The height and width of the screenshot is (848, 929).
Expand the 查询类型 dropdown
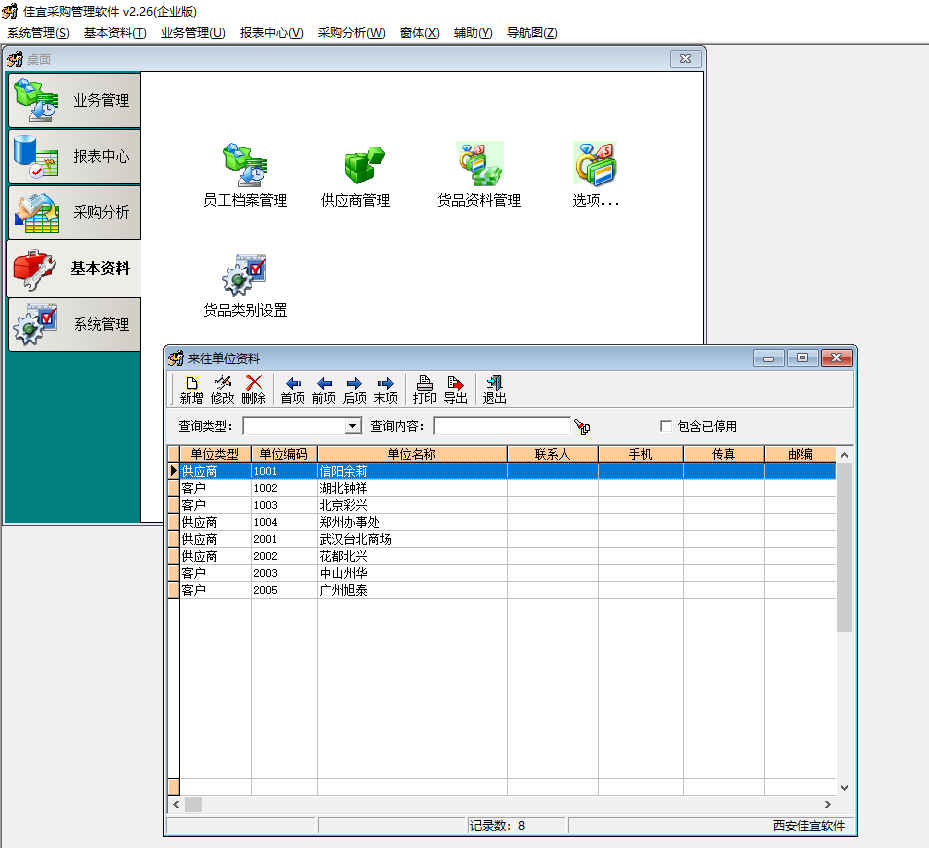pyautogui.click(x=353, y=426)
